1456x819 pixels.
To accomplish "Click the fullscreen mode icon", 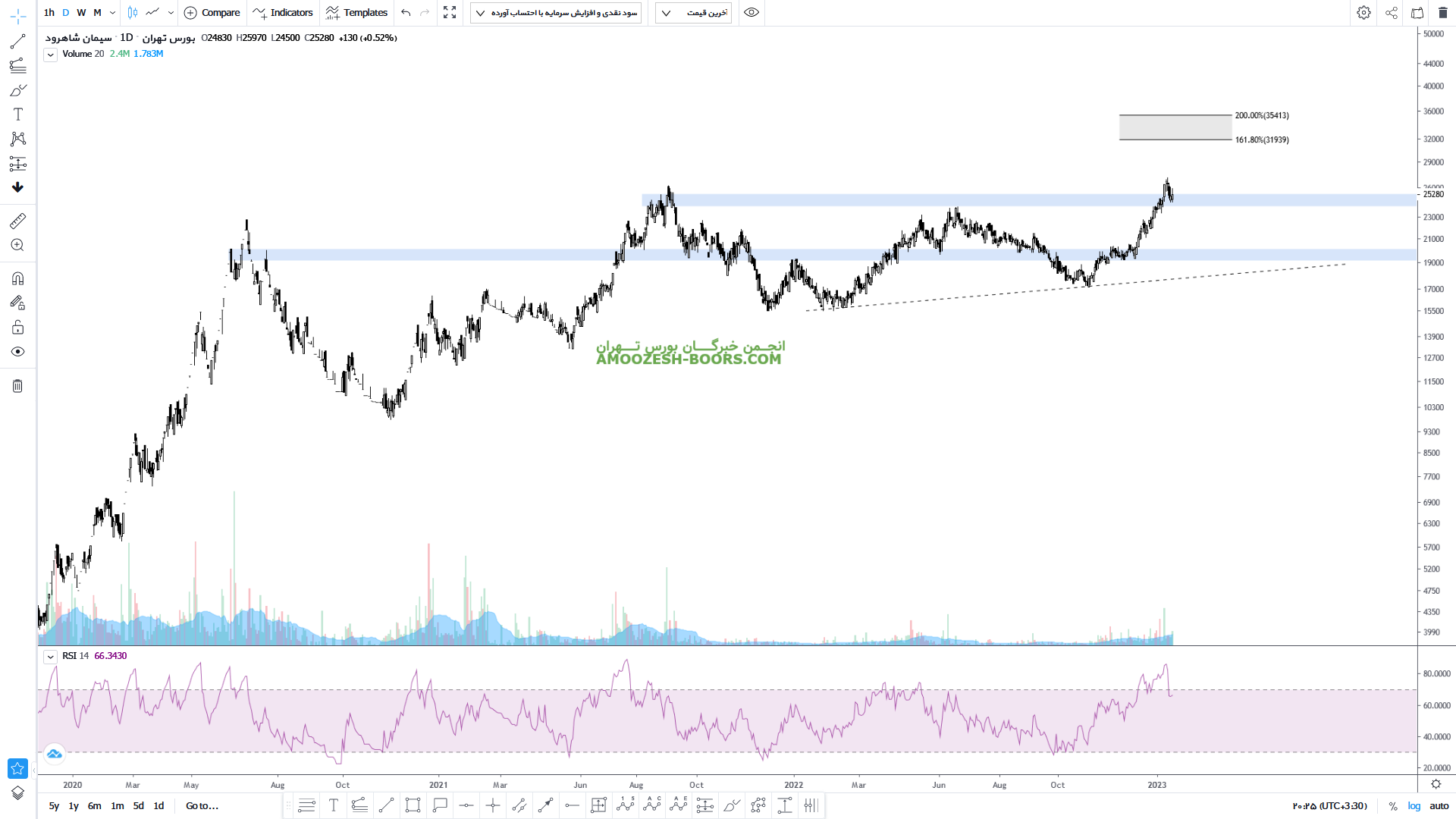I will pyautogui.click(x=450, y=12).
